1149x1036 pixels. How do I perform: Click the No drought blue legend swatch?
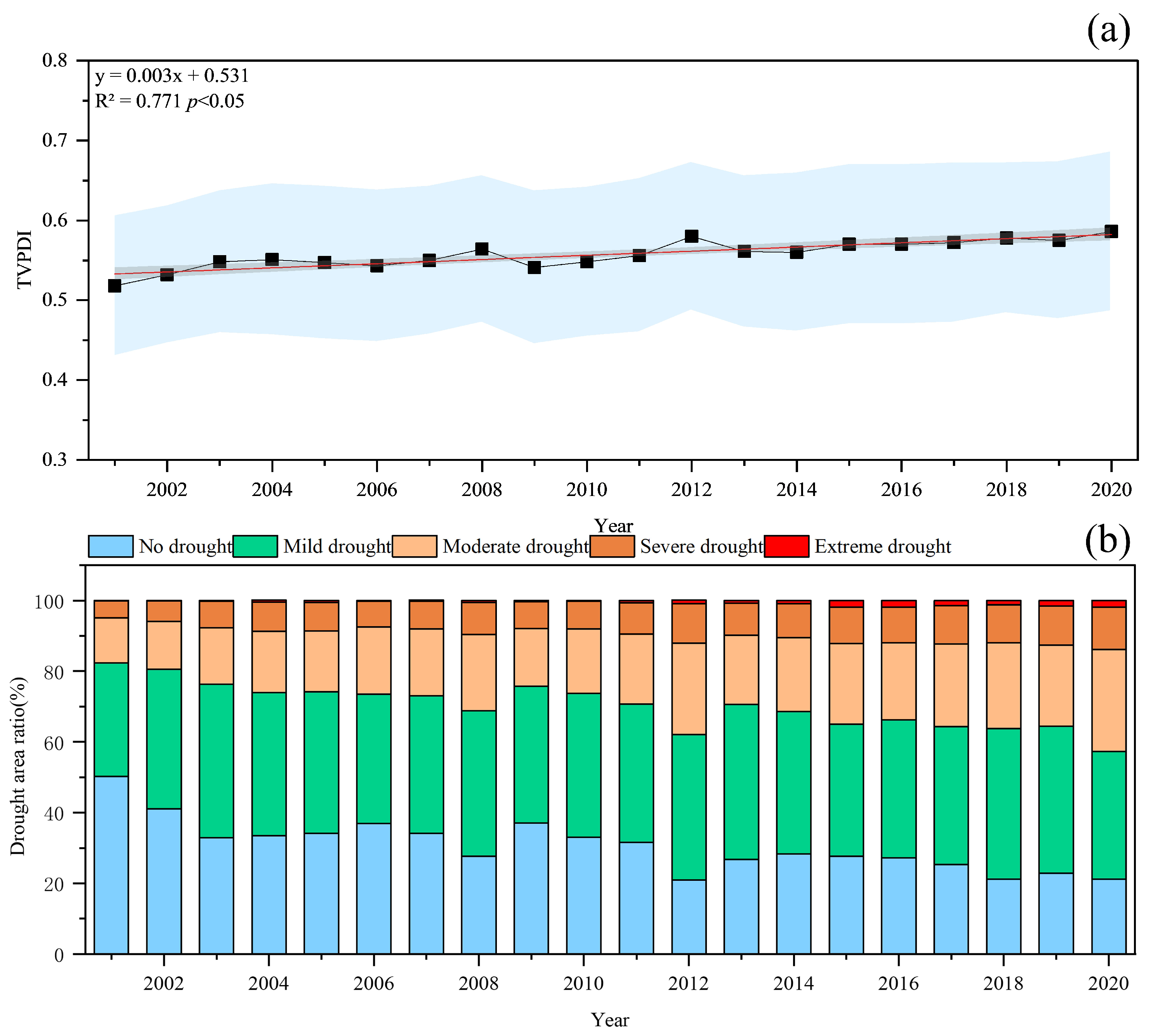tap(110, 546)
